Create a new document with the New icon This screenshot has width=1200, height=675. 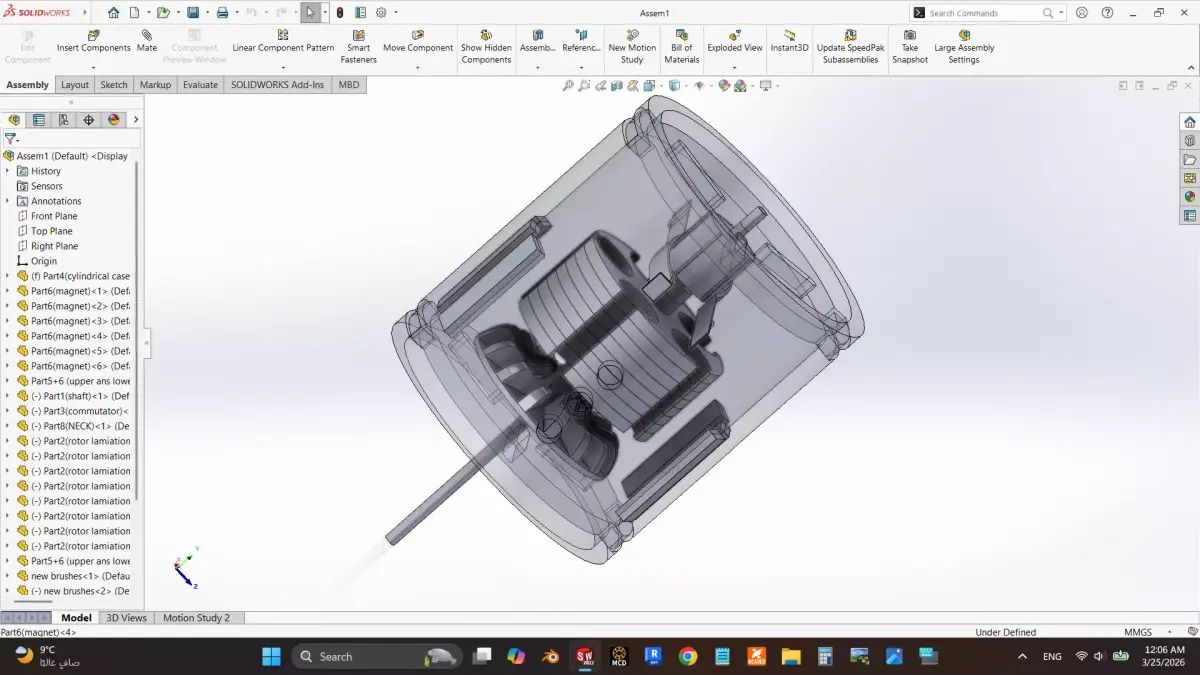point(135,13)
